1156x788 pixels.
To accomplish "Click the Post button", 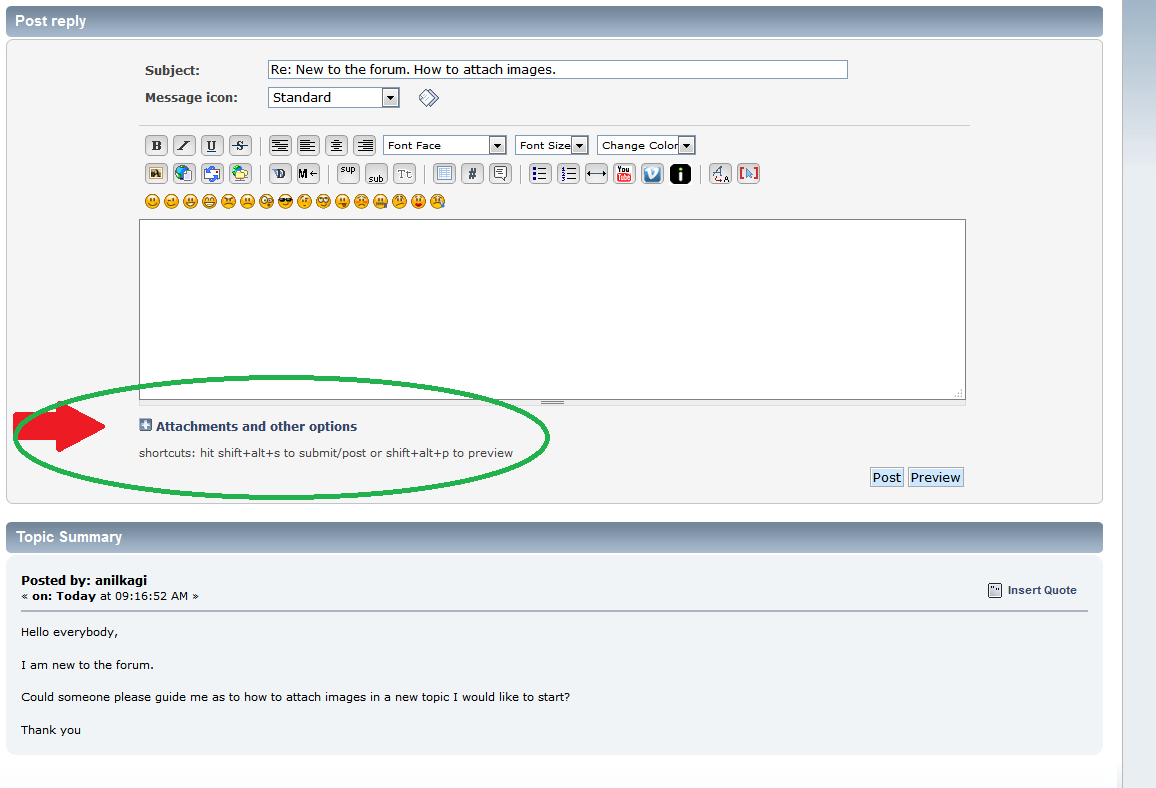I will [x=886, y=477].
